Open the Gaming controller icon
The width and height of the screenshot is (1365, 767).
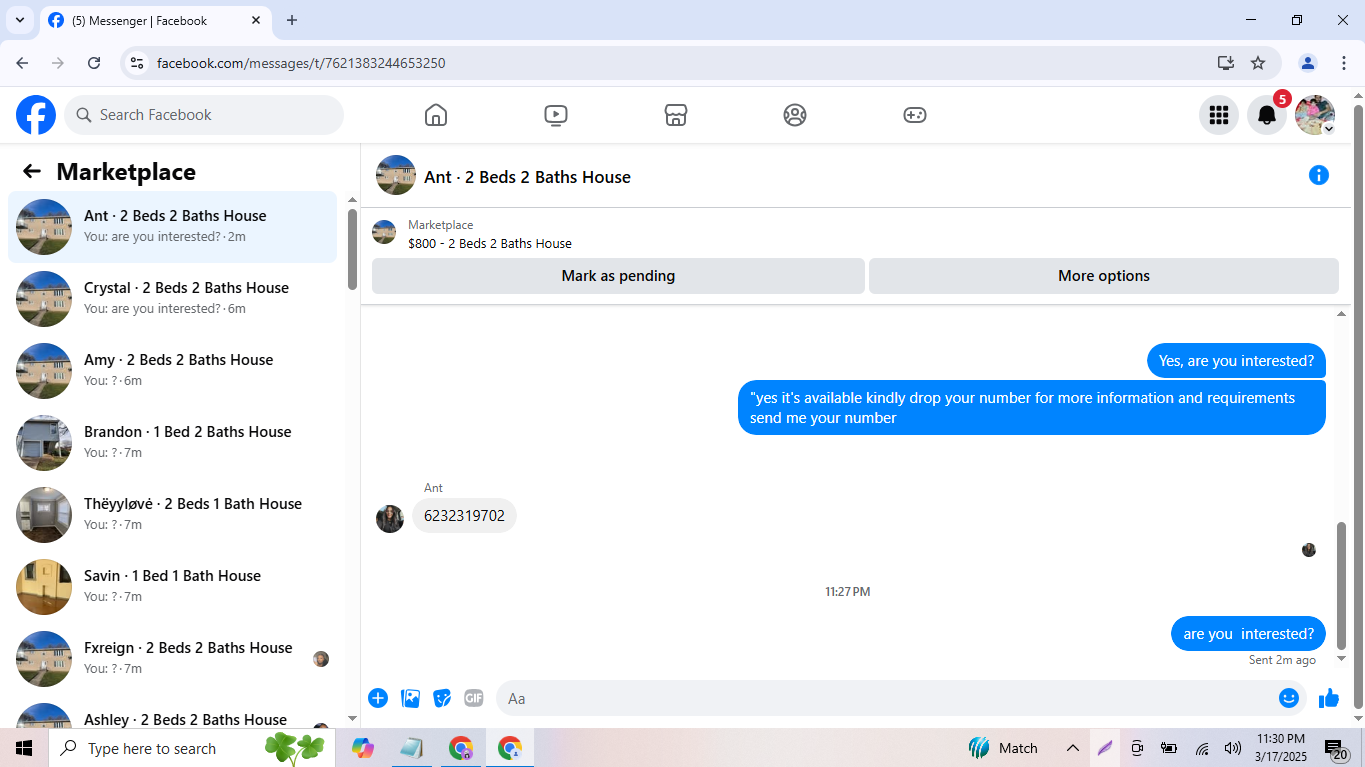(x=915, y=115)
